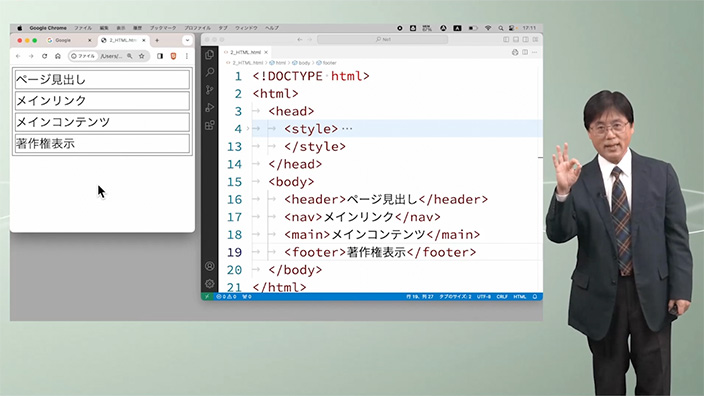Open the Search view in VS Code activity bar
Viewport: 704px width, 396px height.
pyautogui.click(x=209, y=72)
